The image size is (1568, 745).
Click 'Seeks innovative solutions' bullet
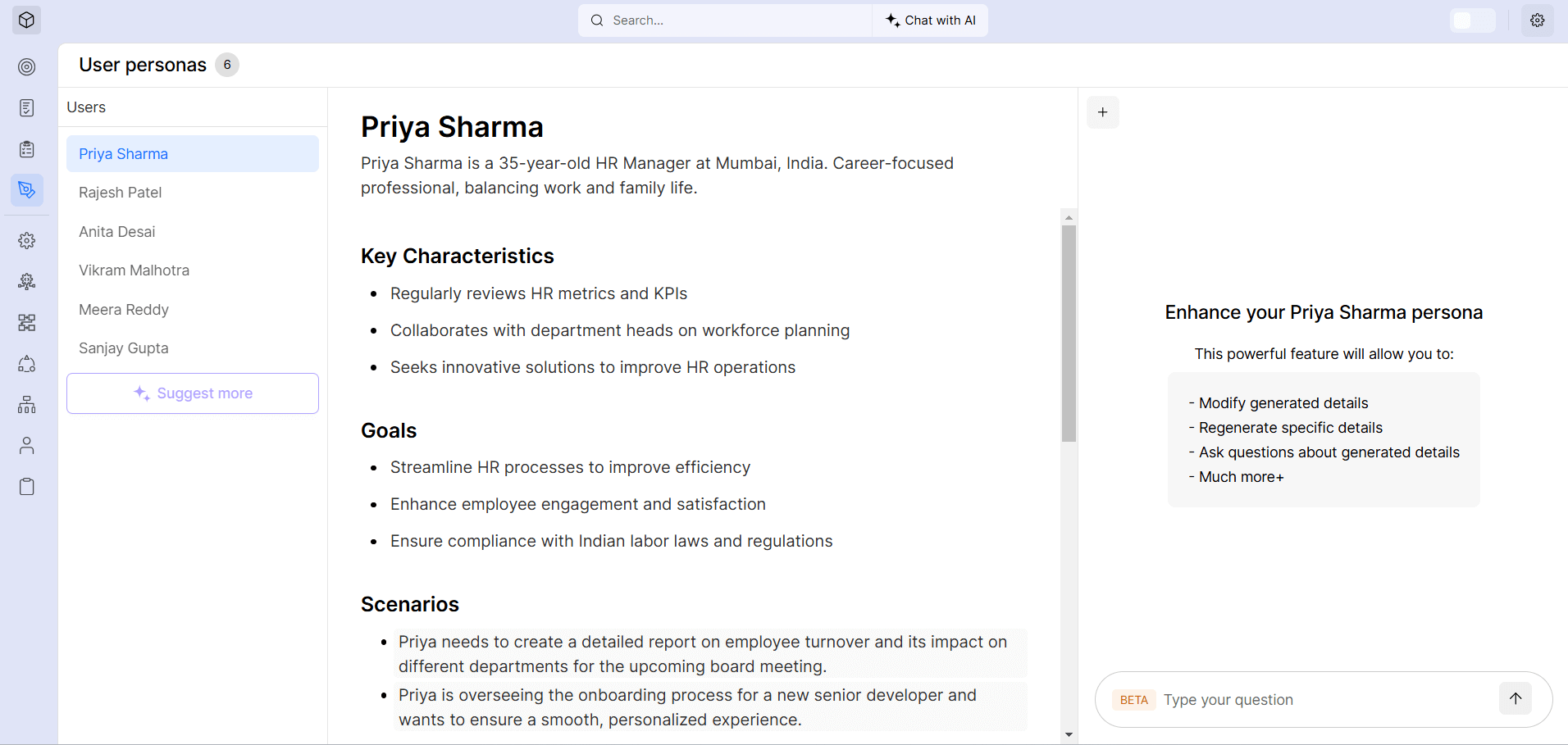[593, 367]
